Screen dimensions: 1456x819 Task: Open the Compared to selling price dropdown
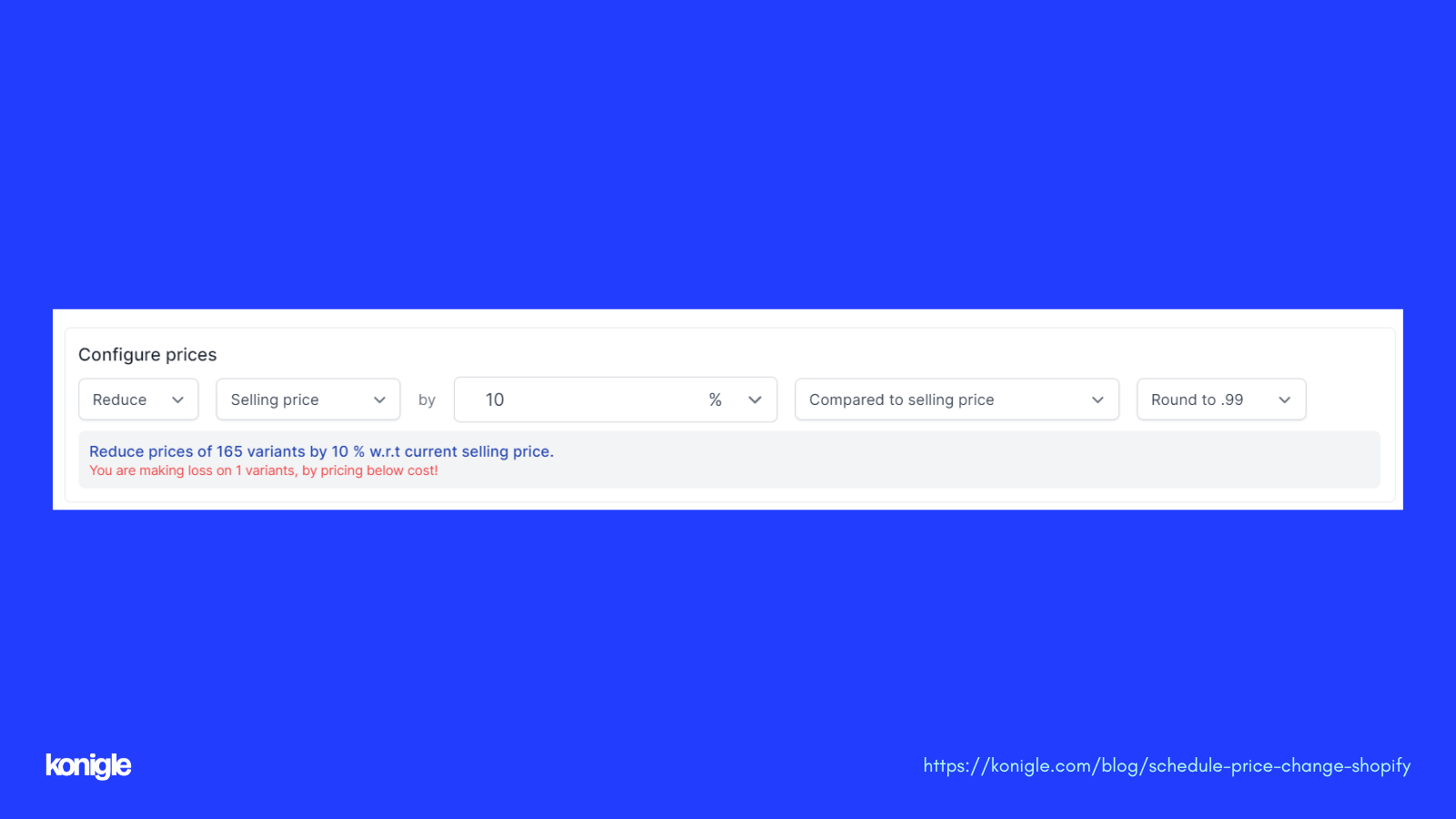pyautogui.click(x=957, y=399)
